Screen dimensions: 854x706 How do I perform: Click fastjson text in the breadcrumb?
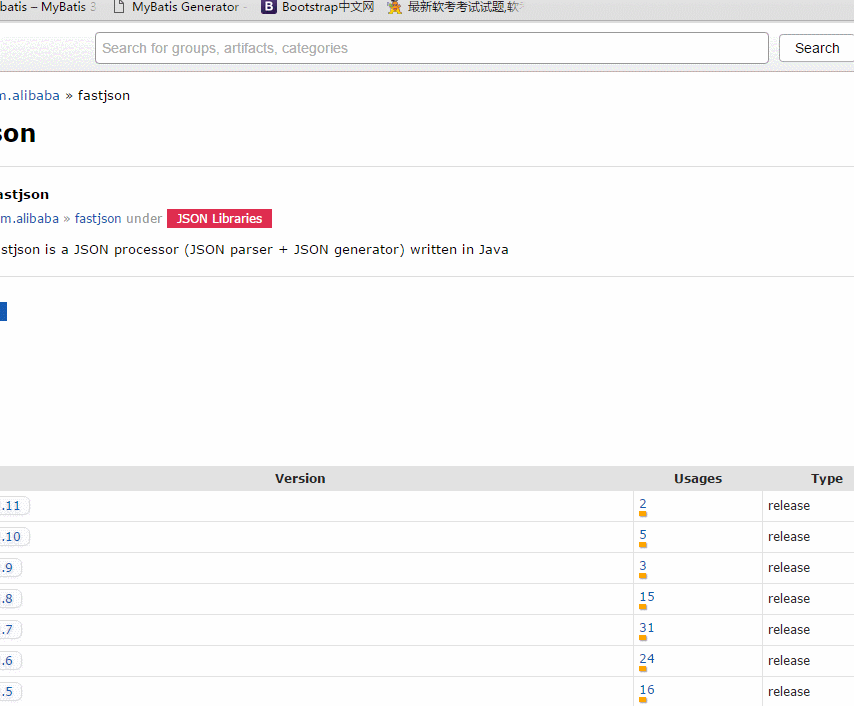pyautogui.click(x=103, y=95)
